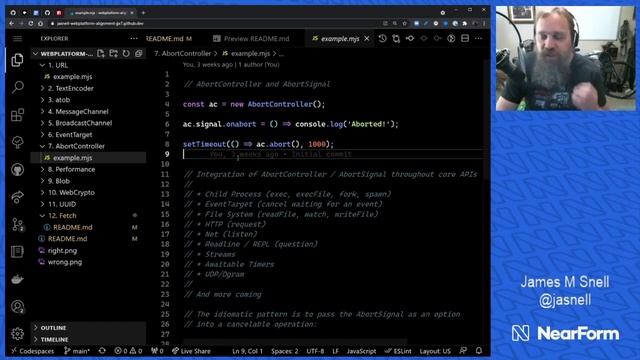Switch to the Preview README.md tab

coord(251,38)
